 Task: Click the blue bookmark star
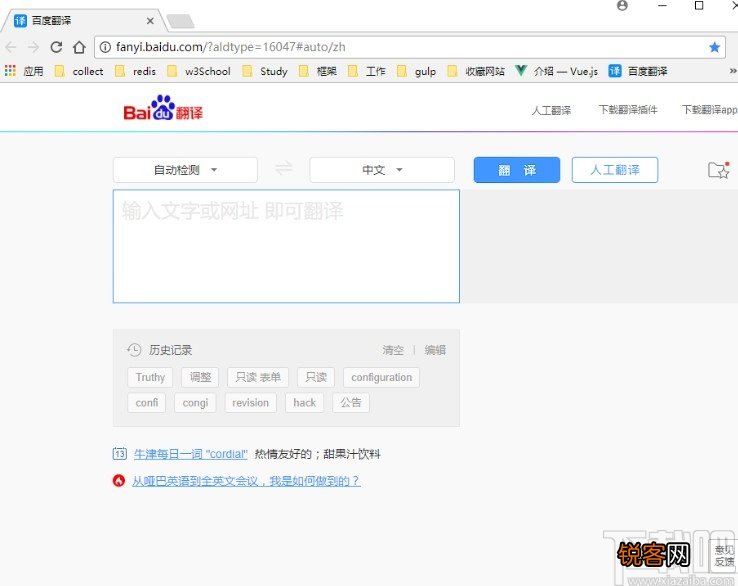click(714, 47)
